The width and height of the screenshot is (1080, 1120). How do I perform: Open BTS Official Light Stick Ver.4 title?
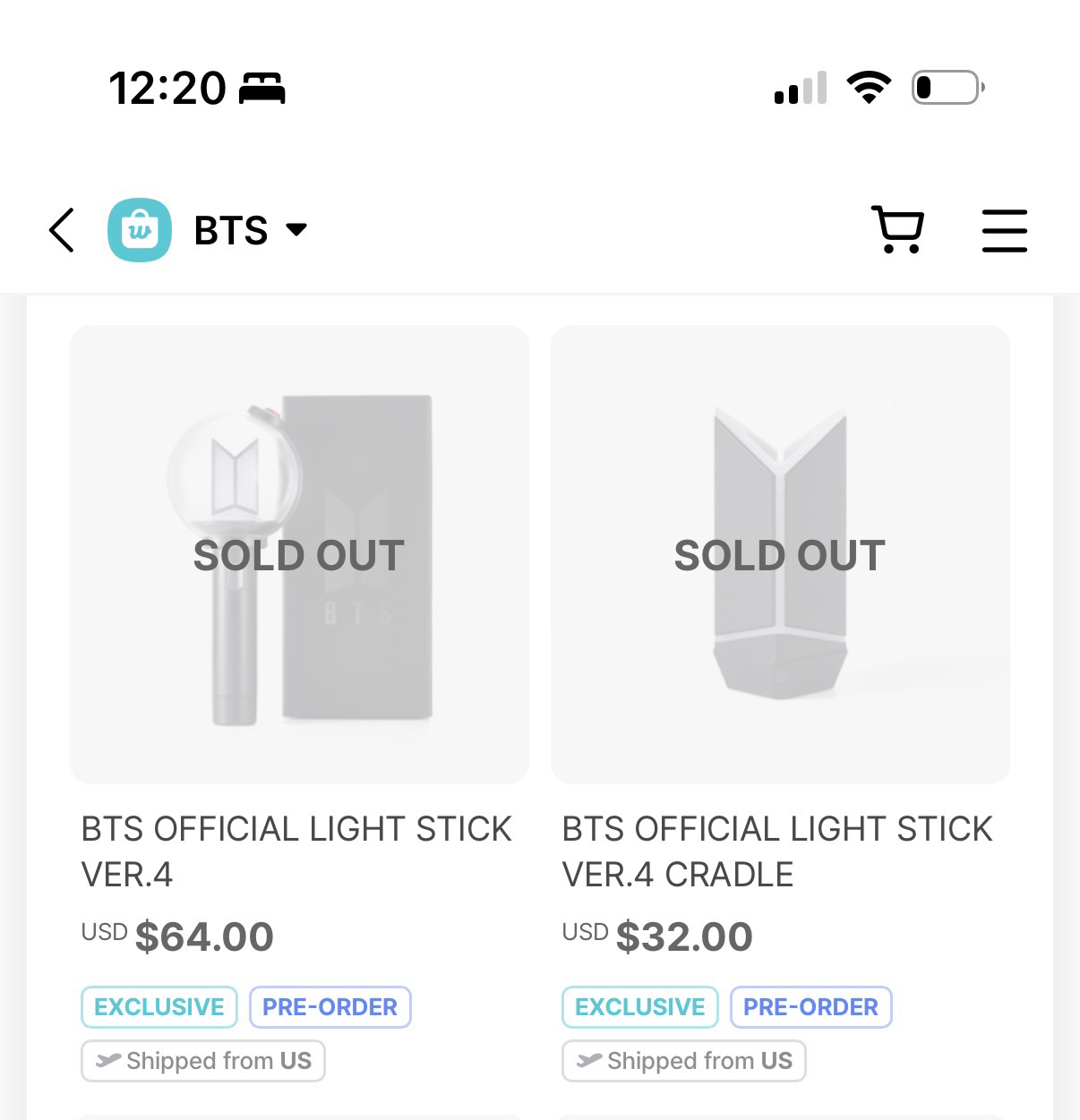(296, 851)
